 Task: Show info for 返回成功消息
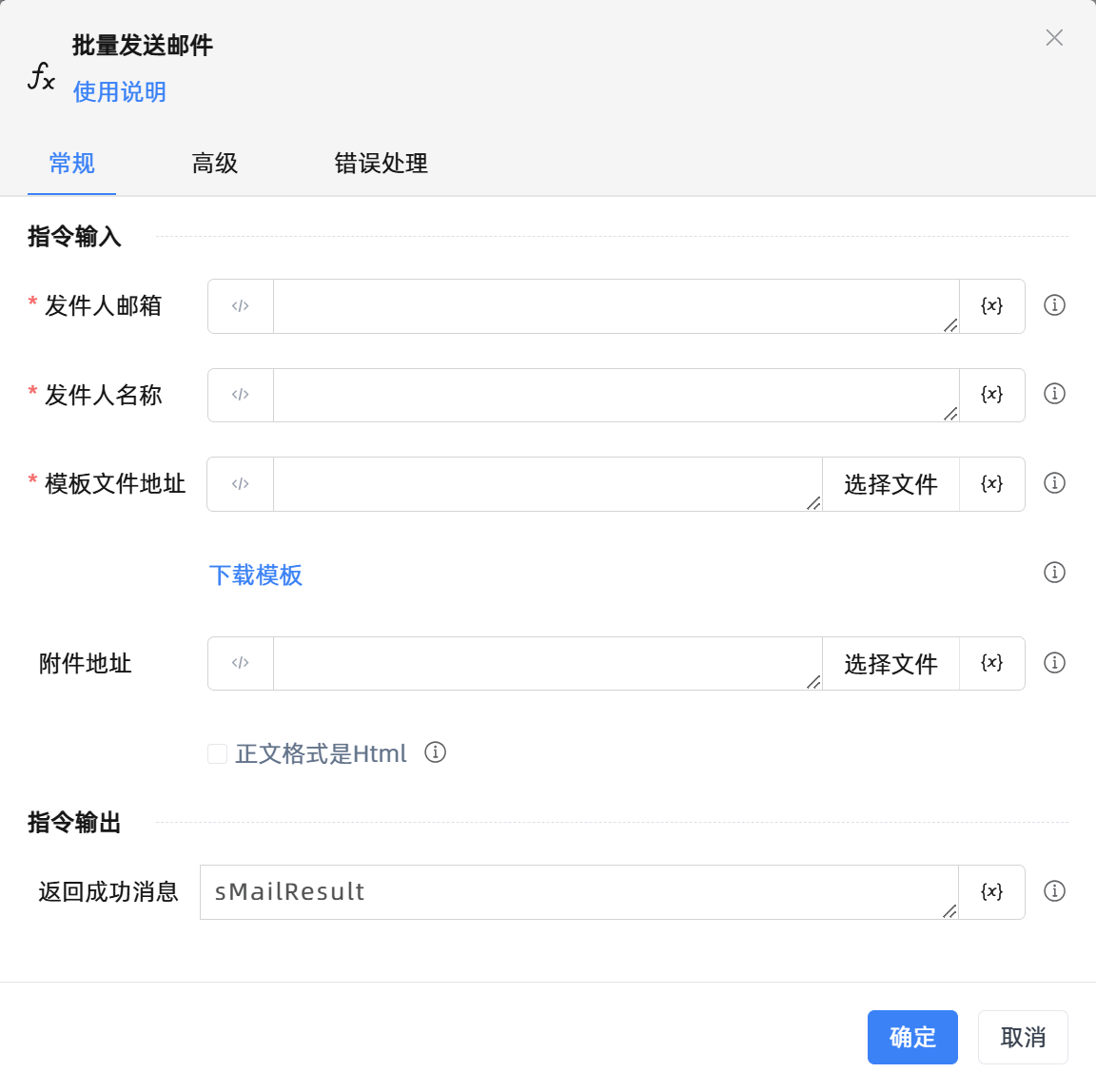[1054, 891]
